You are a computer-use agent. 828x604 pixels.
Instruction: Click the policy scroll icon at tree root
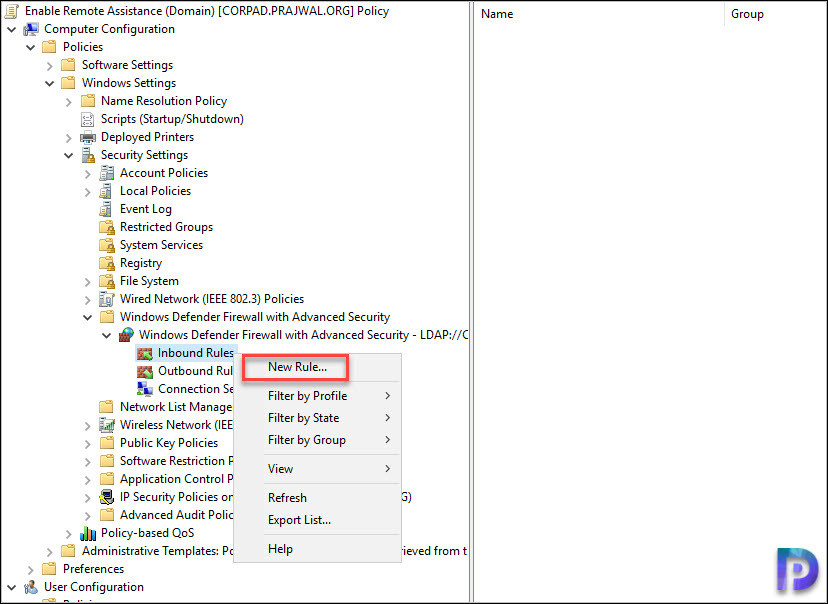click(12, 11)
